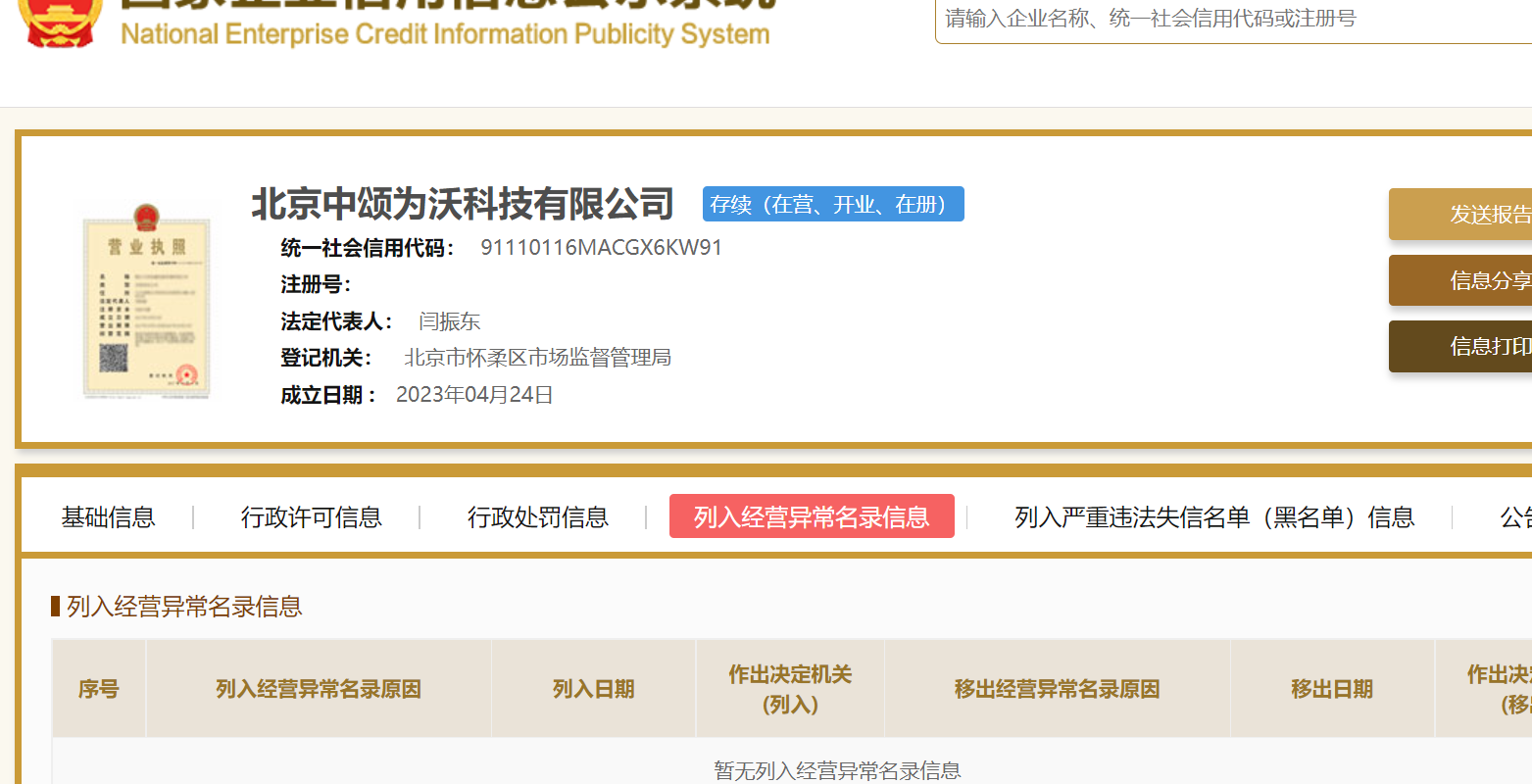The image size is (1532, 784).
Task: Click the 统一社会信用代码 label
Action: [x=368, y=248]
